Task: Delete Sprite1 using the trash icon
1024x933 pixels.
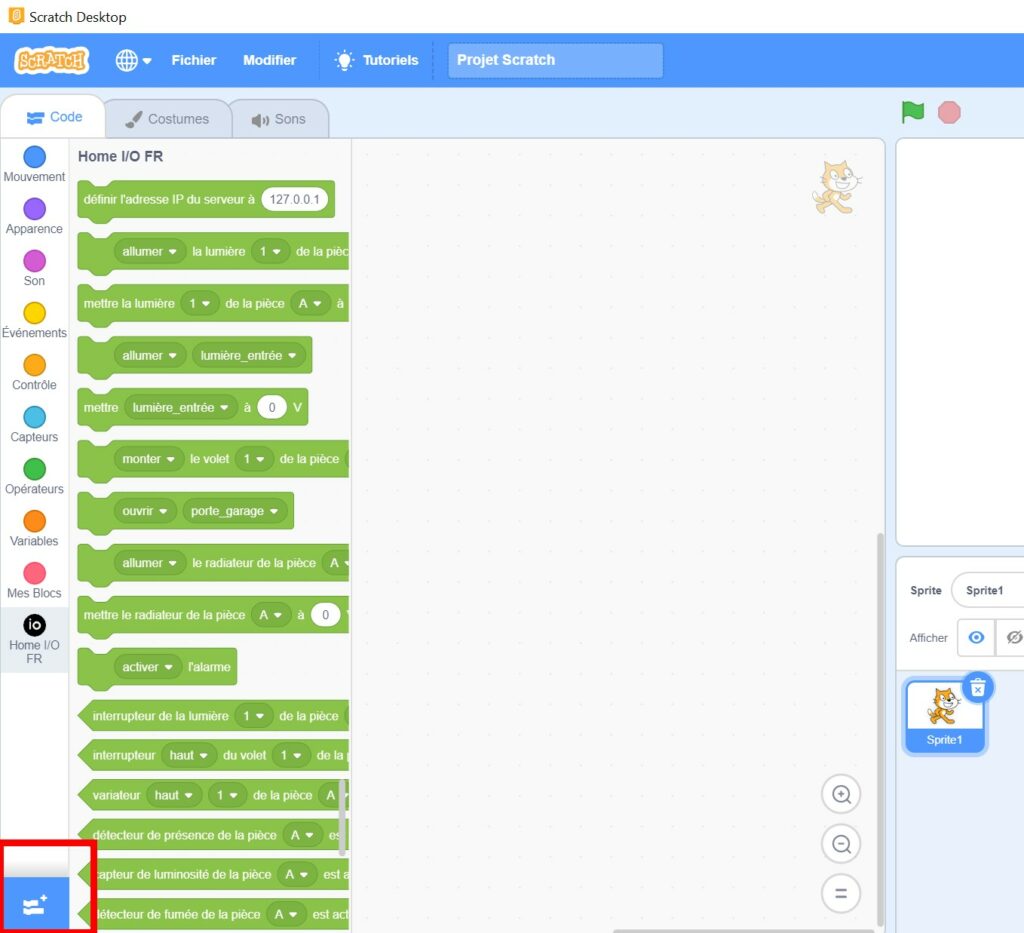Action: [x=978, y=688]
